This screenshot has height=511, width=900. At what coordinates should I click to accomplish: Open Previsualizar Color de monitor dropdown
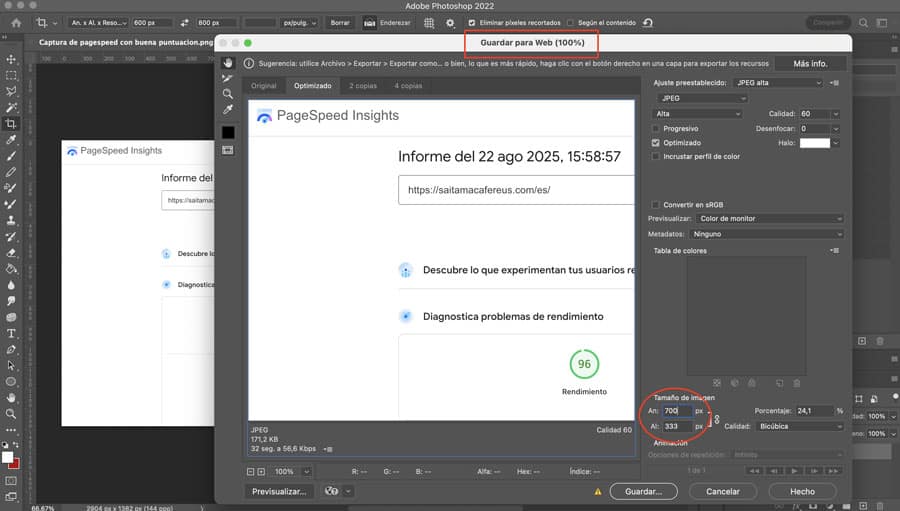[770, 219]
